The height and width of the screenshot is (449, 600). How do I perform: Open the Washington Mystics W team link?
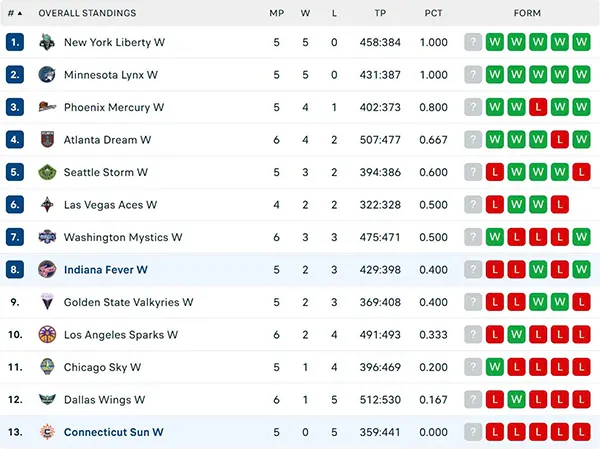click(123, 237)
